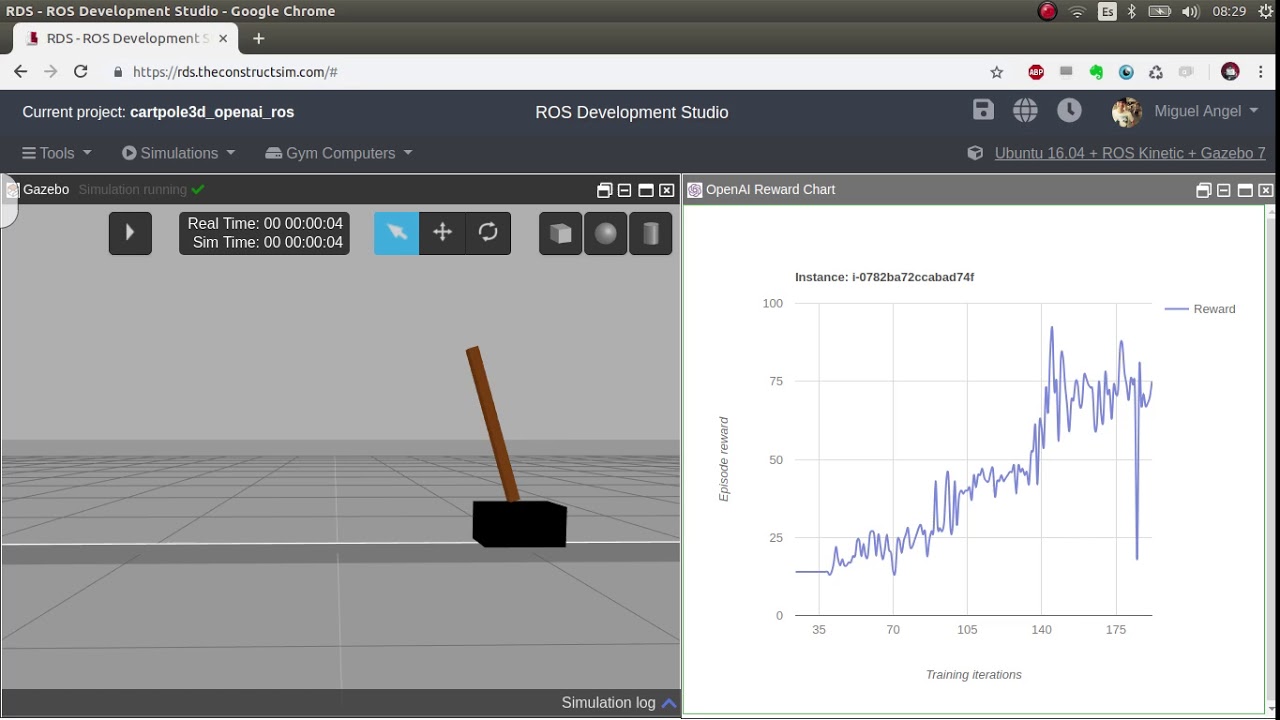The image size is (1280, 720).
Task: Restore the OpenAI Reward Chart panel window
Action: [x=1204, y=190]
